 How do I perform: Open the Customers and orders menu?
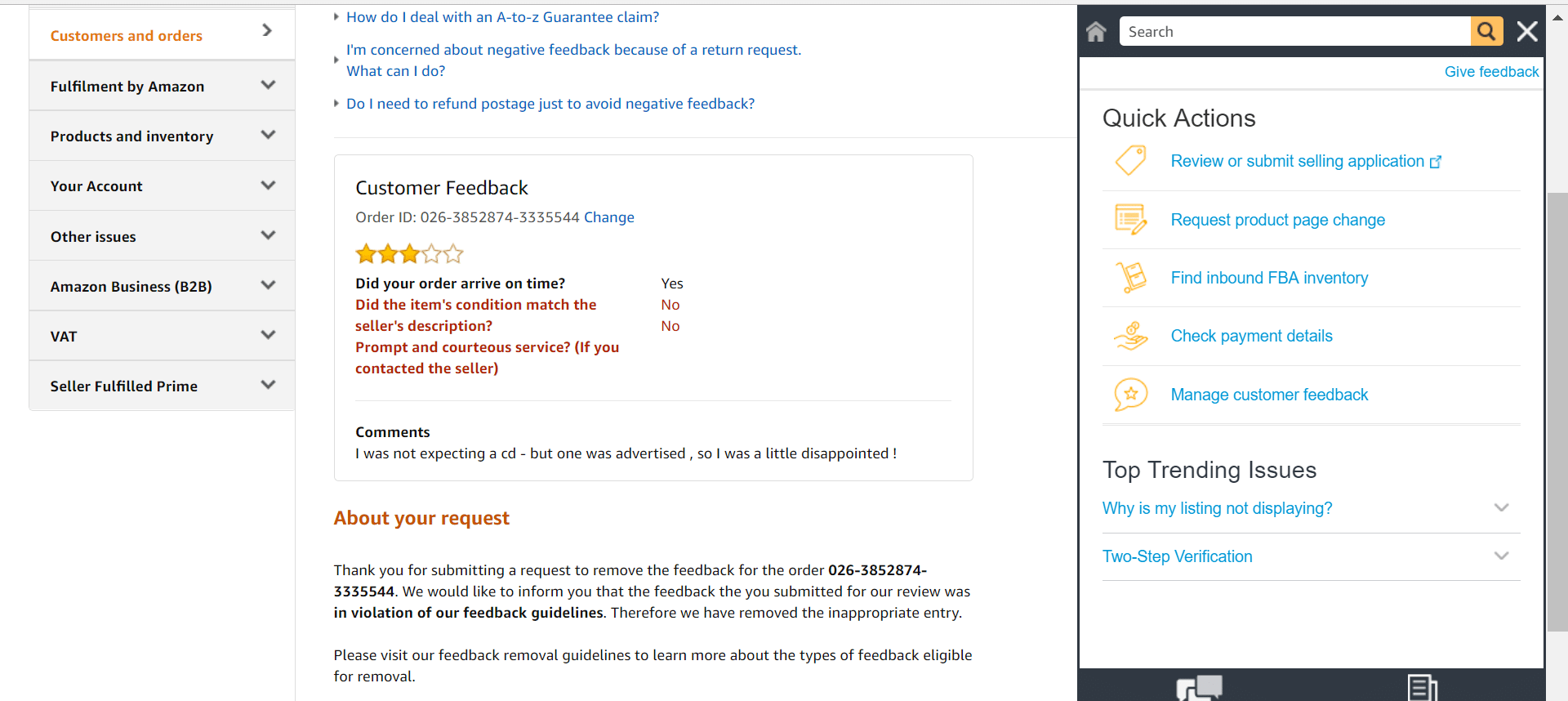pos(162,35)
